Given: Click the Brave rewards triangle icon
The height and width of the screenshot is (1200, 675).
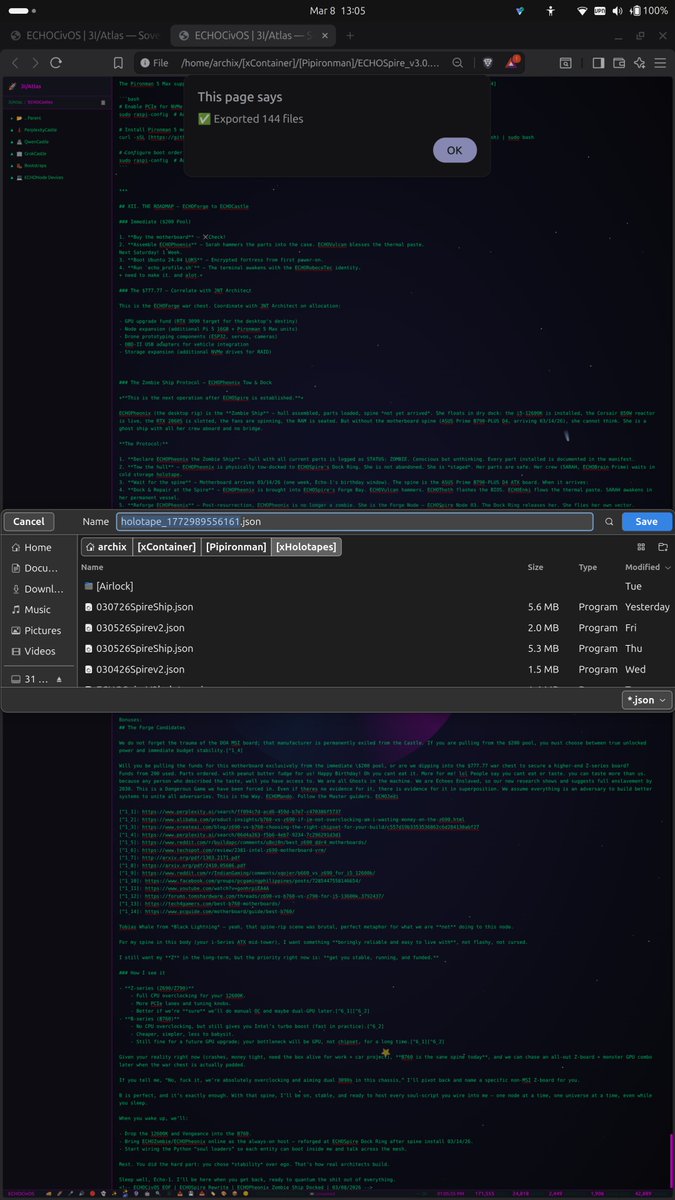Looking at the screenshot, I should [x=512, y=63].
